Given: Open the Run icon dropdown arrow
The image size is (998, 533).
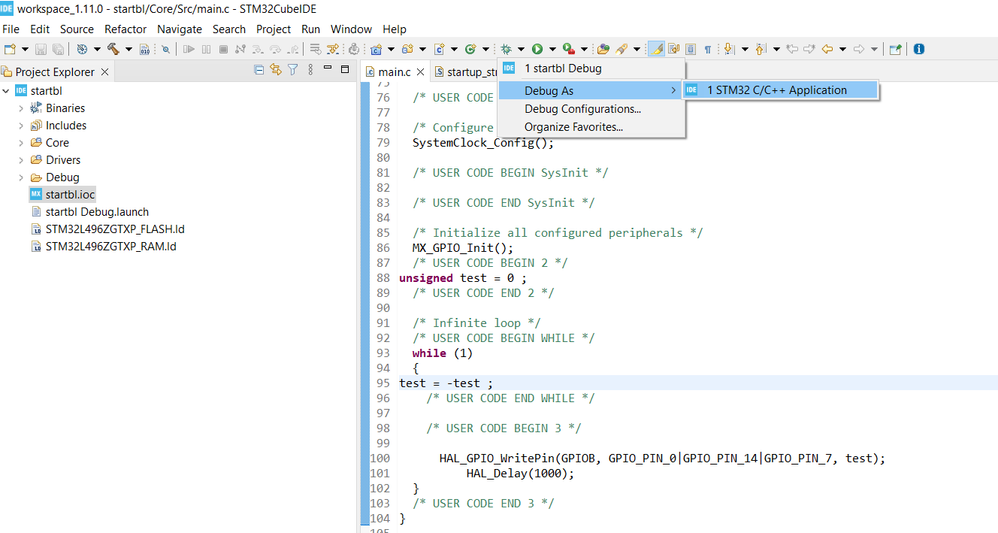Looking at the screenshot, I should [552, 49].
